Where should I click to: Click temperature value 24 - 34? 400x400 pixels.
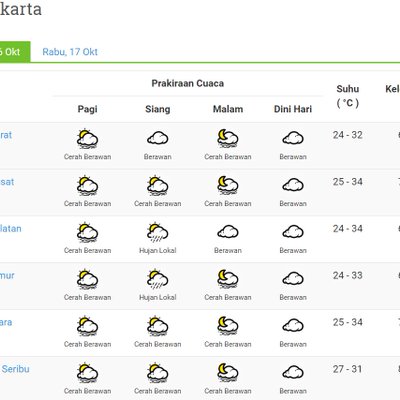point(348,229)
